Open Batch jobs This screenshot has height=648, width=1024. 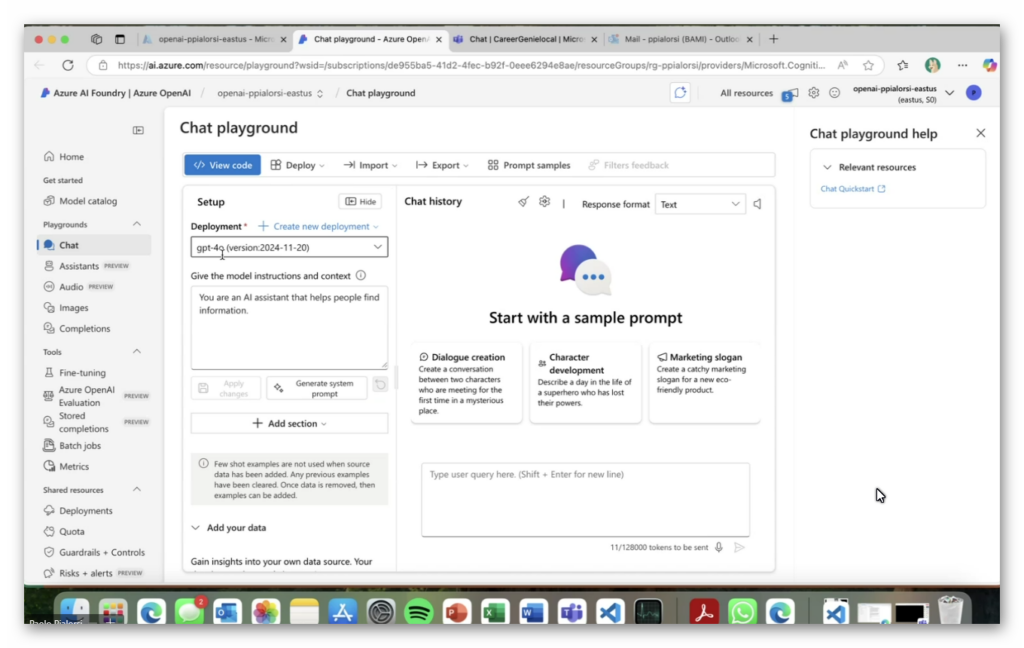point(72,446)
